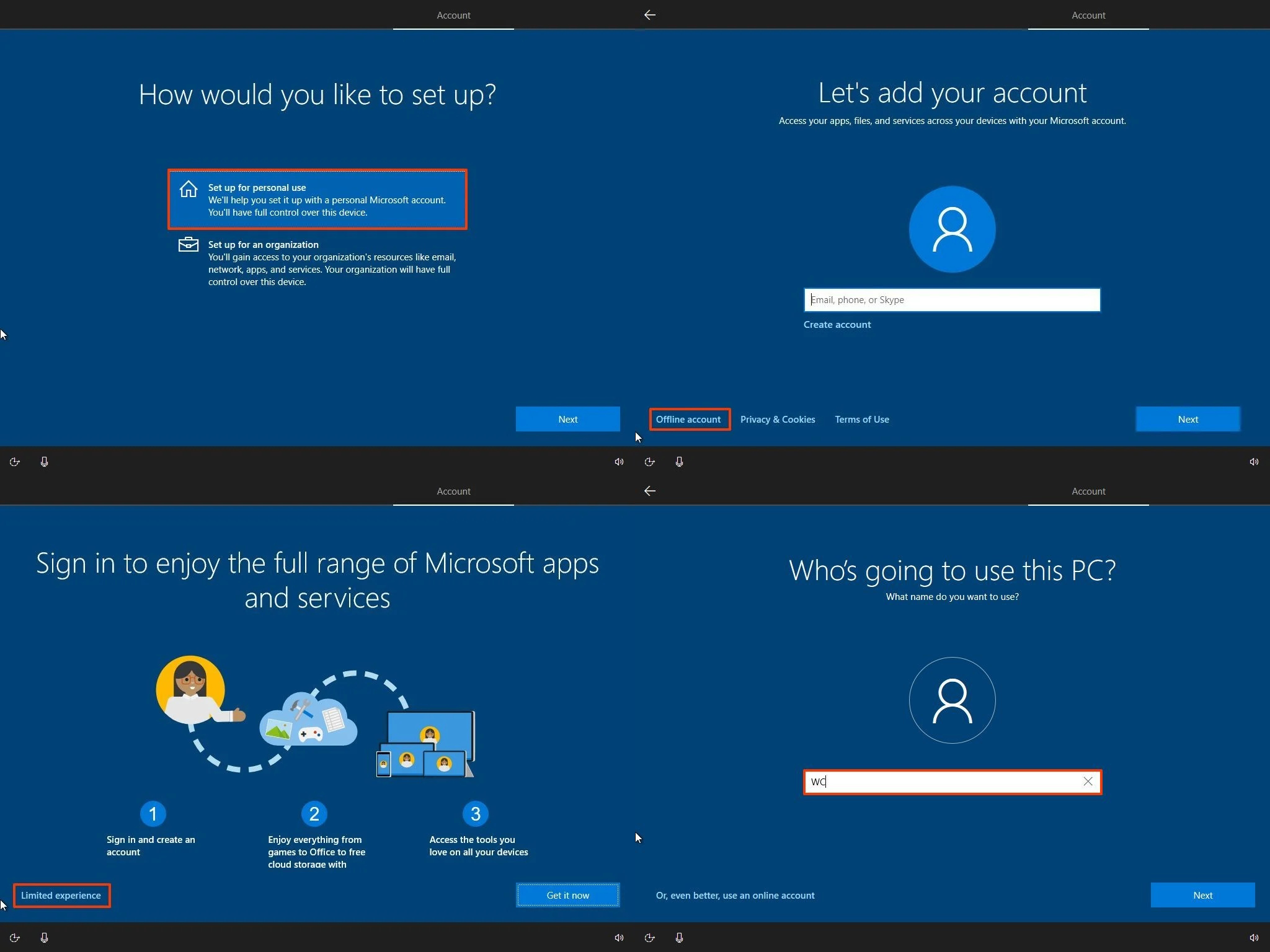This screenshot has height=952, width=1270.
Task: Open Ease of Access icon on Who's going to use screen
Action: [x=650, y=938]
